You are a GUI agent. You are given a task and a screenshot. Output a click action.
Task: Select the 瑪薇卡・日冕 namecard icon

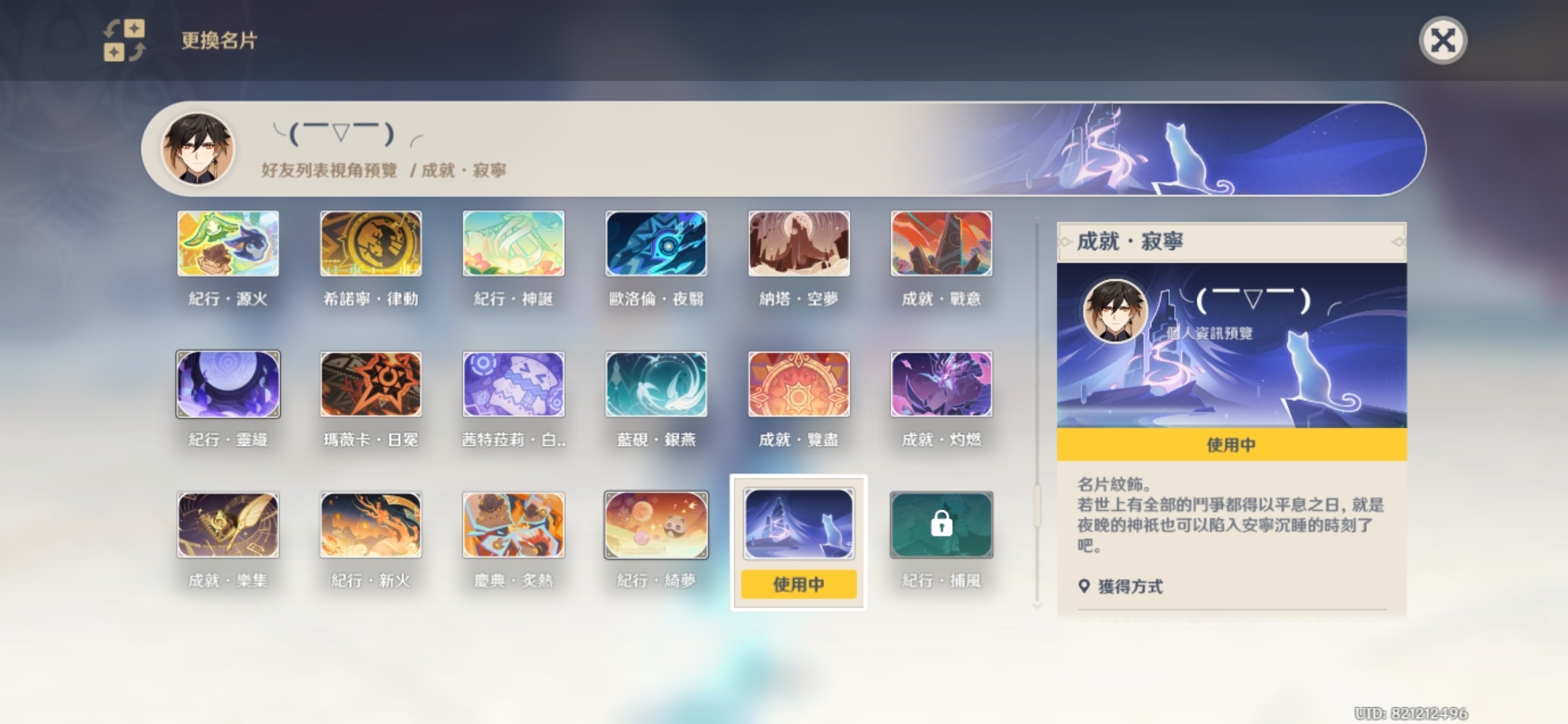371,384
